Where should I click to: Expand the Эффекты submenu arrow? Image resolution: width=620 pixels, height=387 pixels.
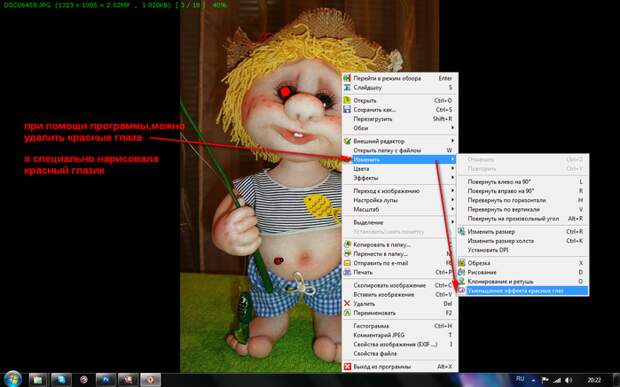click(x=453, y=178)
